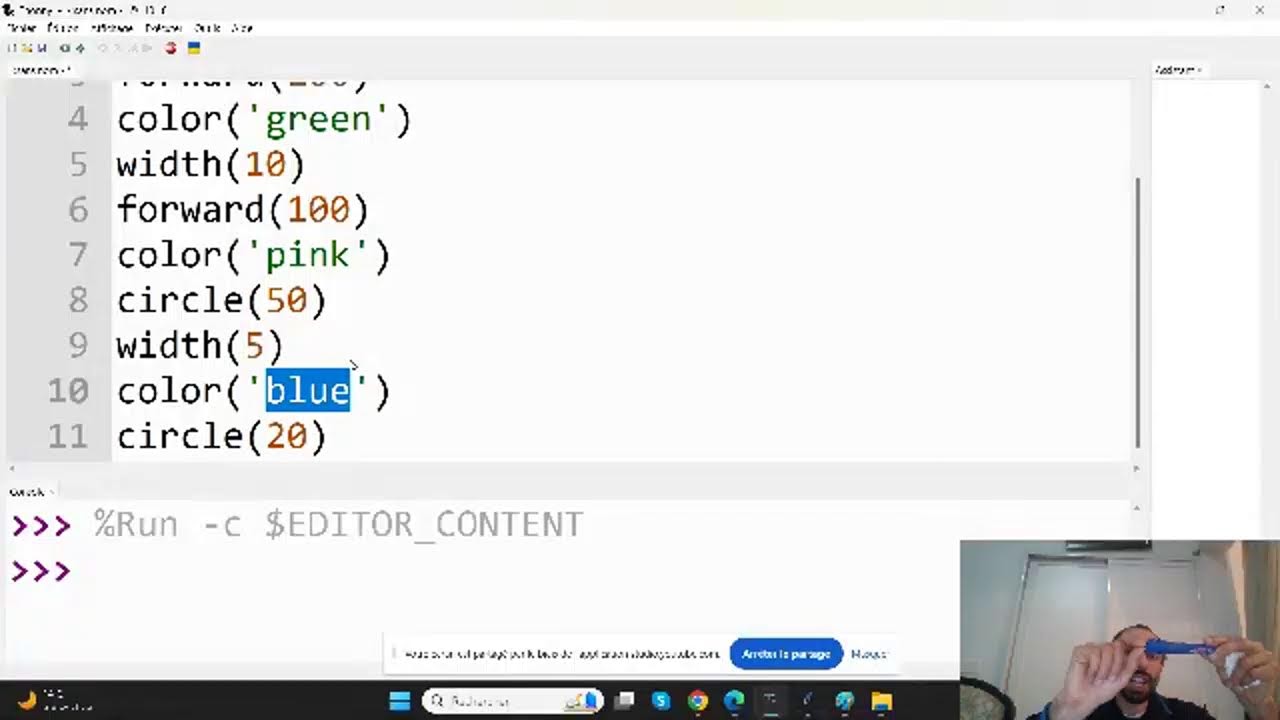The width and height of the screenshot is (1280, 720).
Task: Click on the color('green') code line
Action: pos(264,119)
